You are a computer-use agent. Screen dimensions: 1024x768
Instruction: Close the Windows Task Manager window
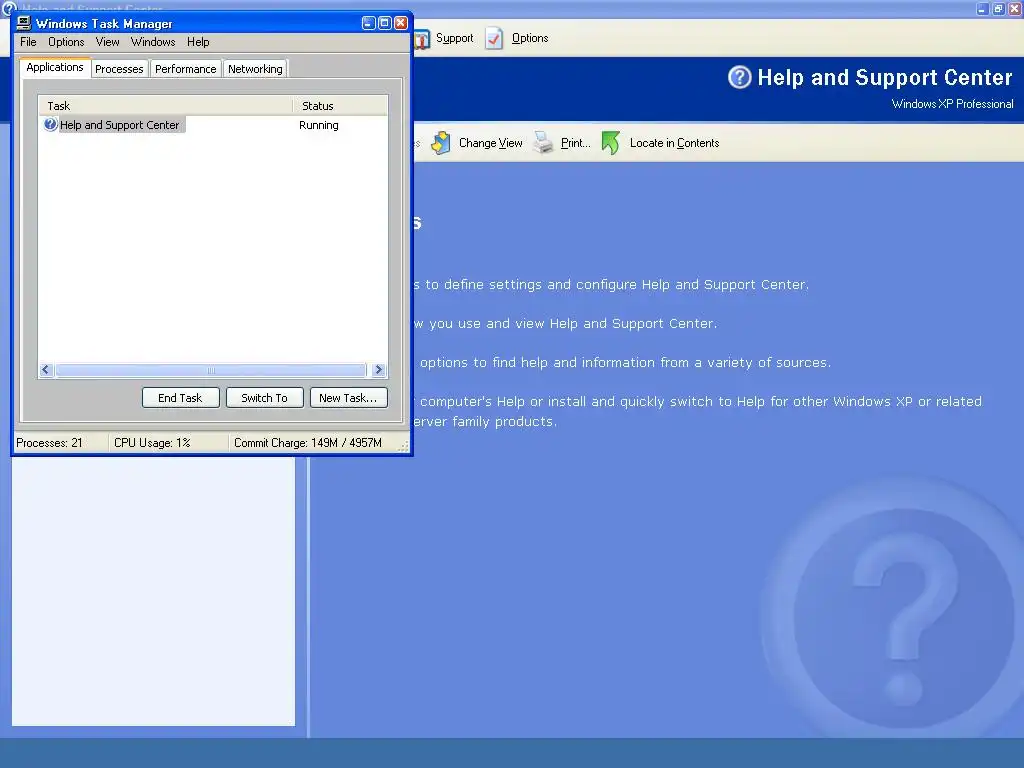[x=401, y=24]
